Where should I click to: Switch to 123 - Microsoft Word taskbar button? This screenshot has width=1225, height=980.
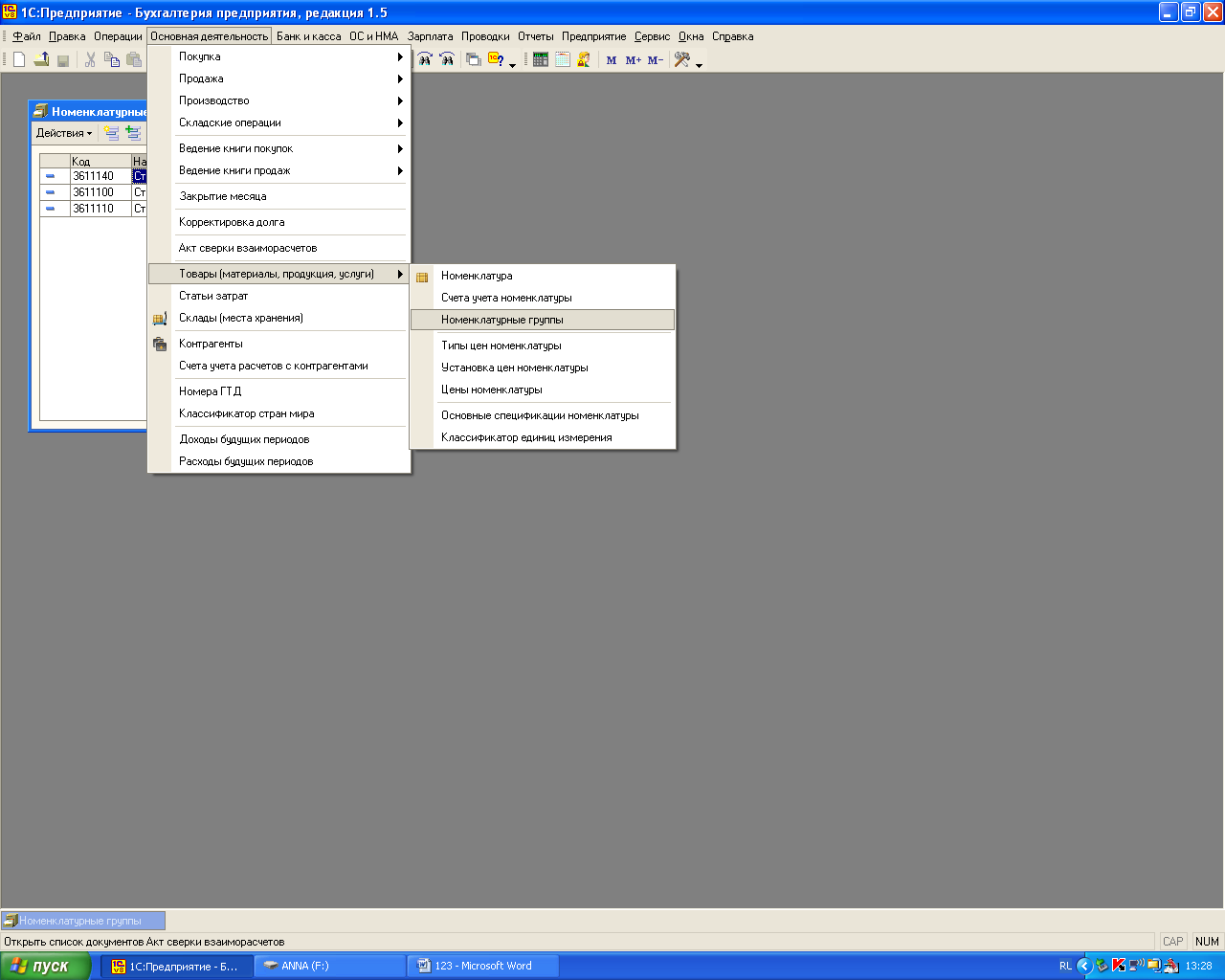[x=483, y=966]
